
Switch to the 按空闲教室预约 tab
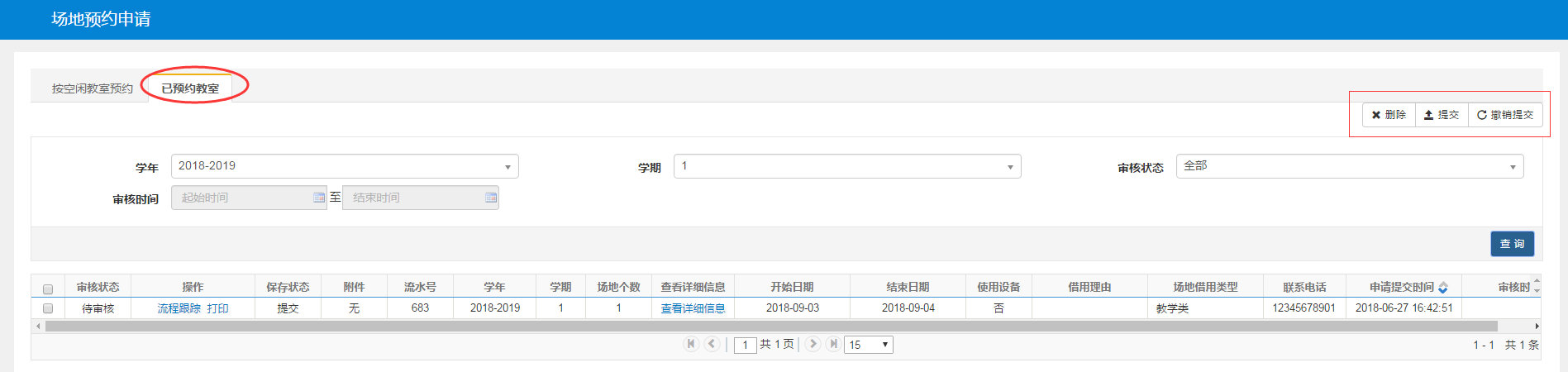coord(92,88)
